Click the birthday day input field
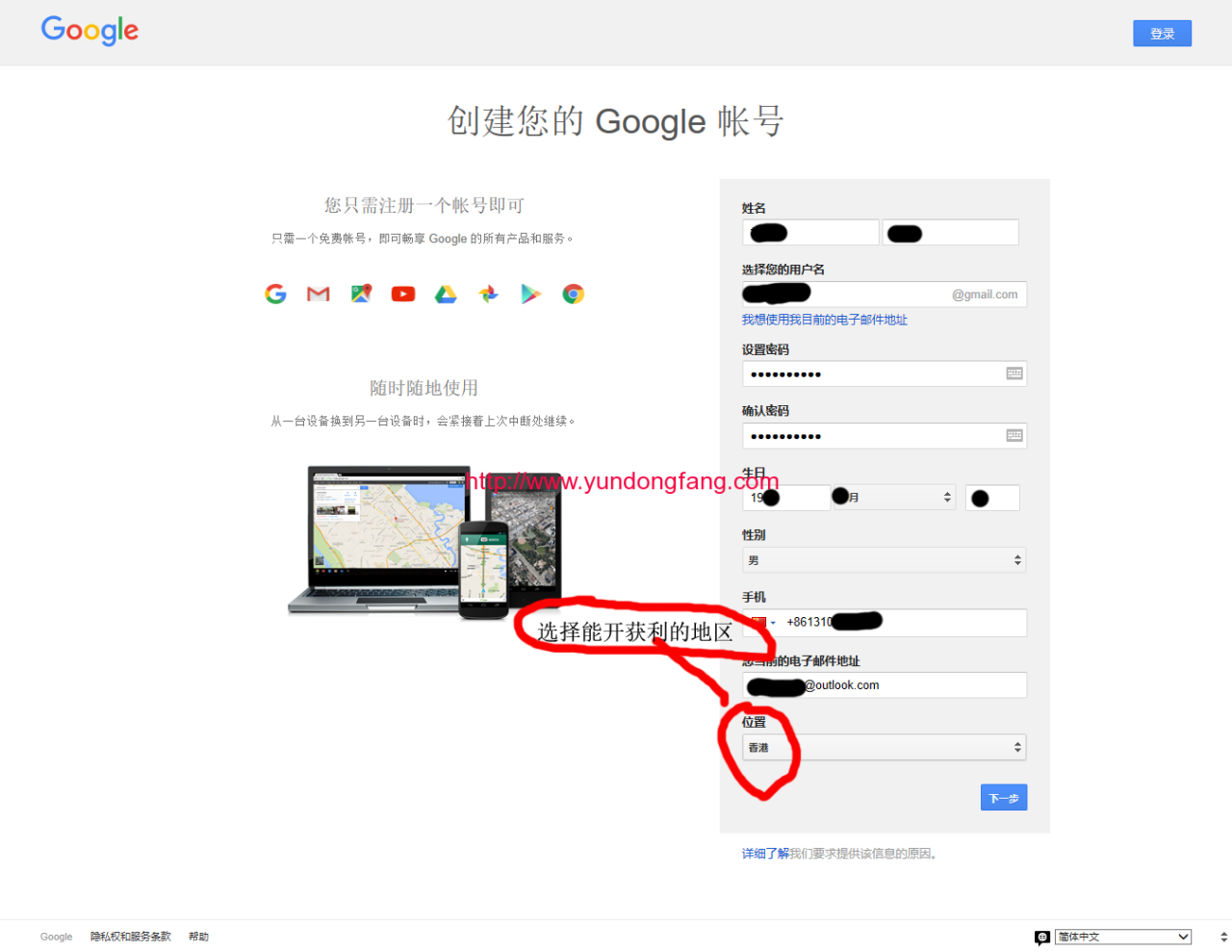The height and width of the screenshot is (952, 1232). (x=992, y=498)
